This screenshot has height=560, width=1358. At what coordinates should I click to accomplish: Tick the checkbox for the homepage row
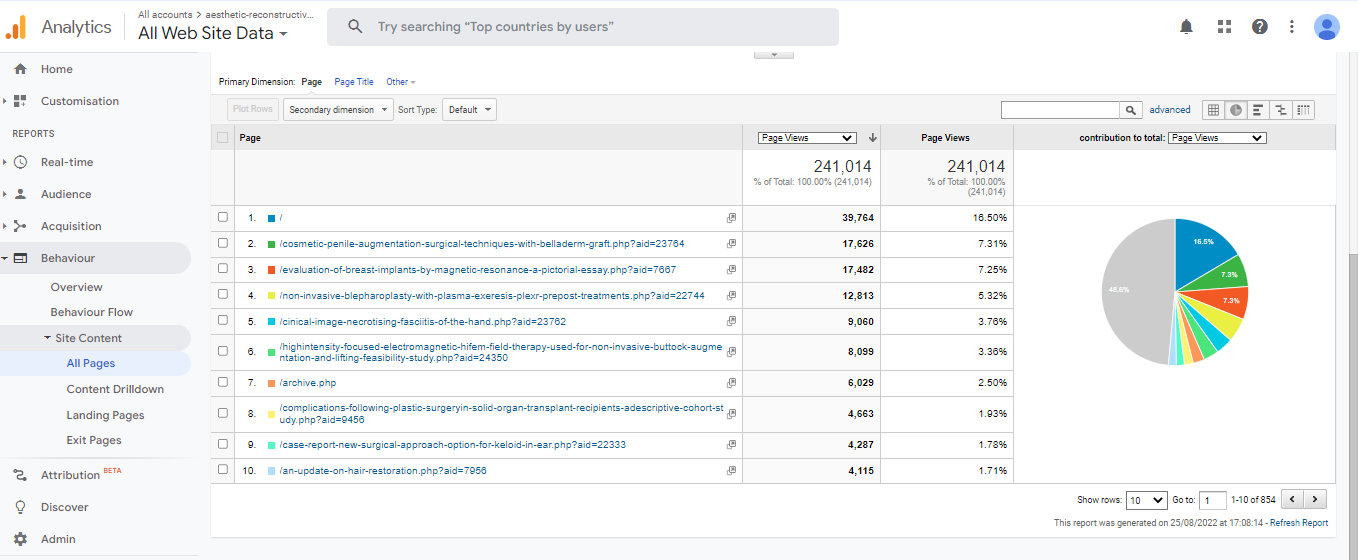tap(222, 217)
